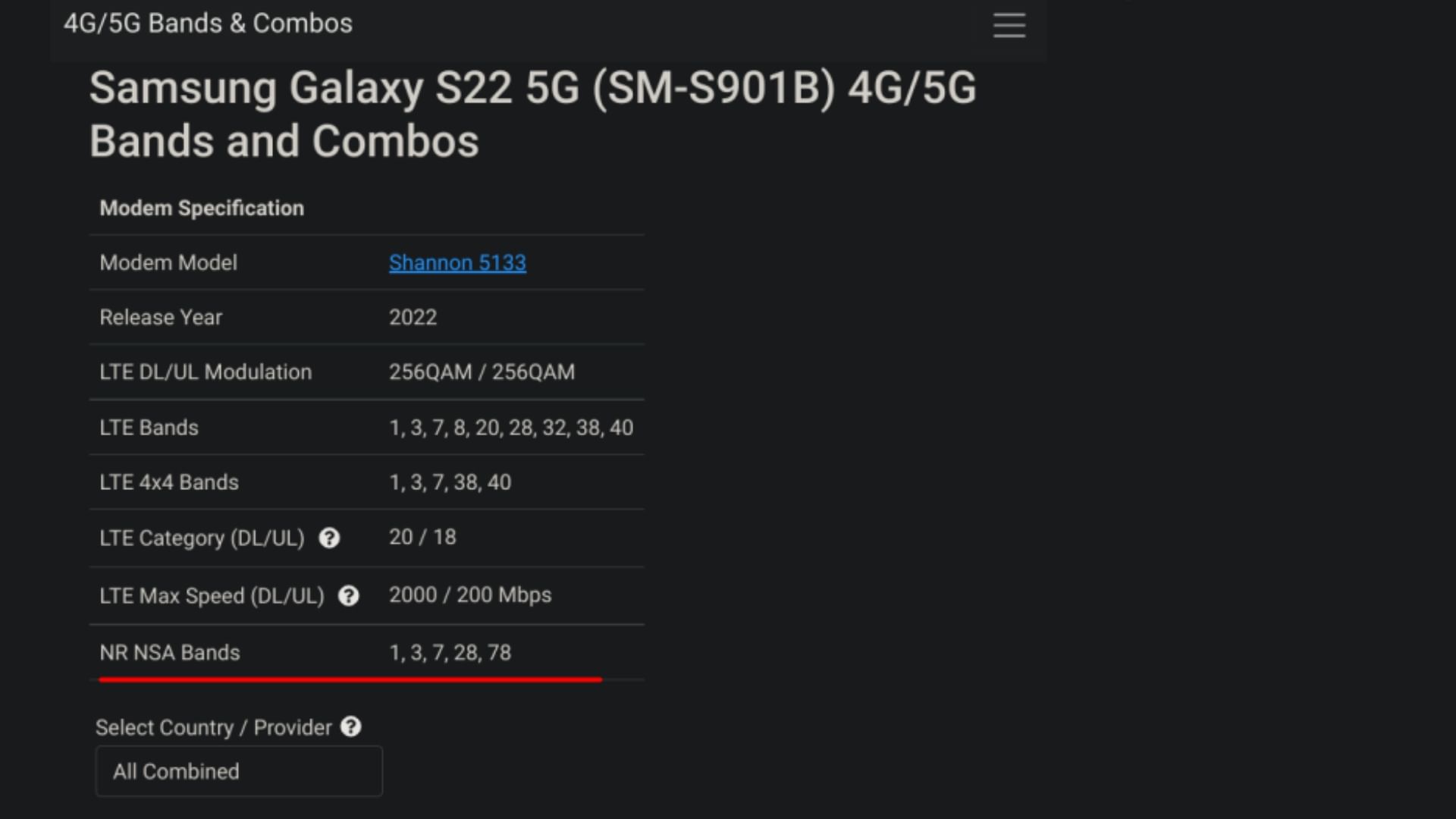Viewport: 1456px width, 819px height.
Task: Click the NR NSA Bands values
Action: pyautogui.click(x=450, y=653)
